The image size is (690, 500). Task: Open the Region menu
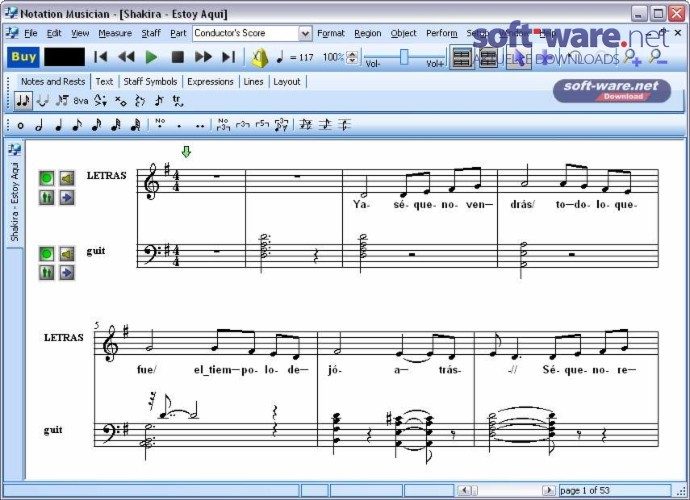tap(367, 33)
